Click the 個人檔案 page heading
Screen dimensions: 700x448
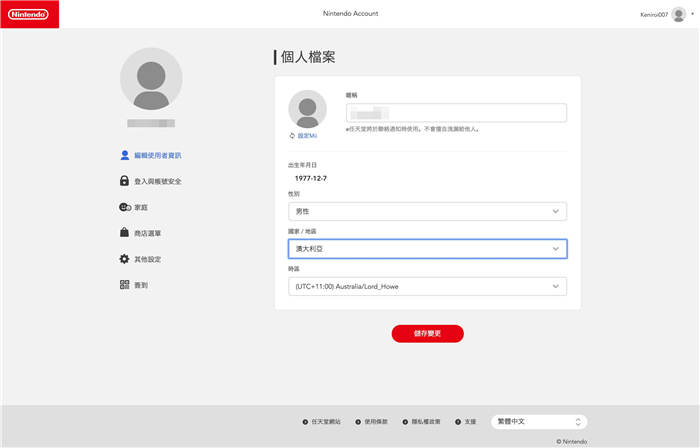[x=308, y=57]
